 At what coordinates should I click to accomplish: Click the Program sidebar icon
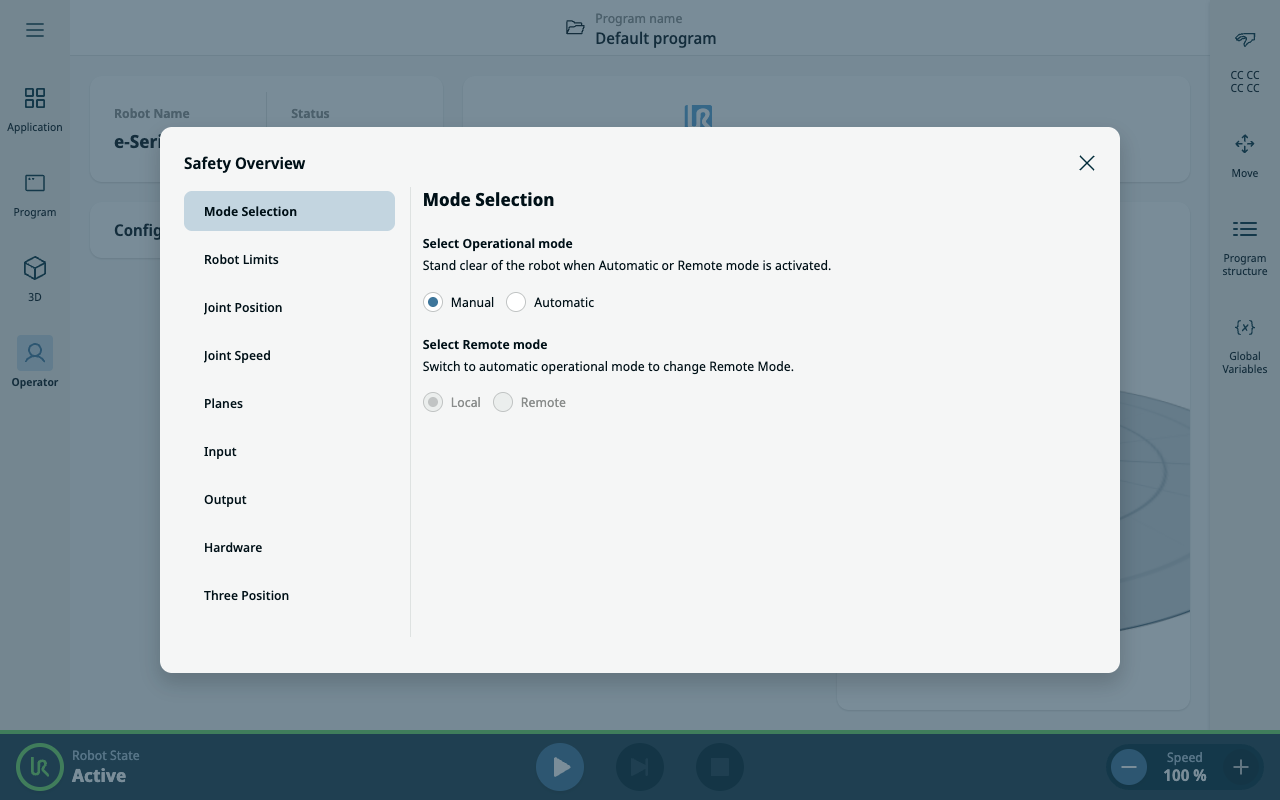point(35,183)
